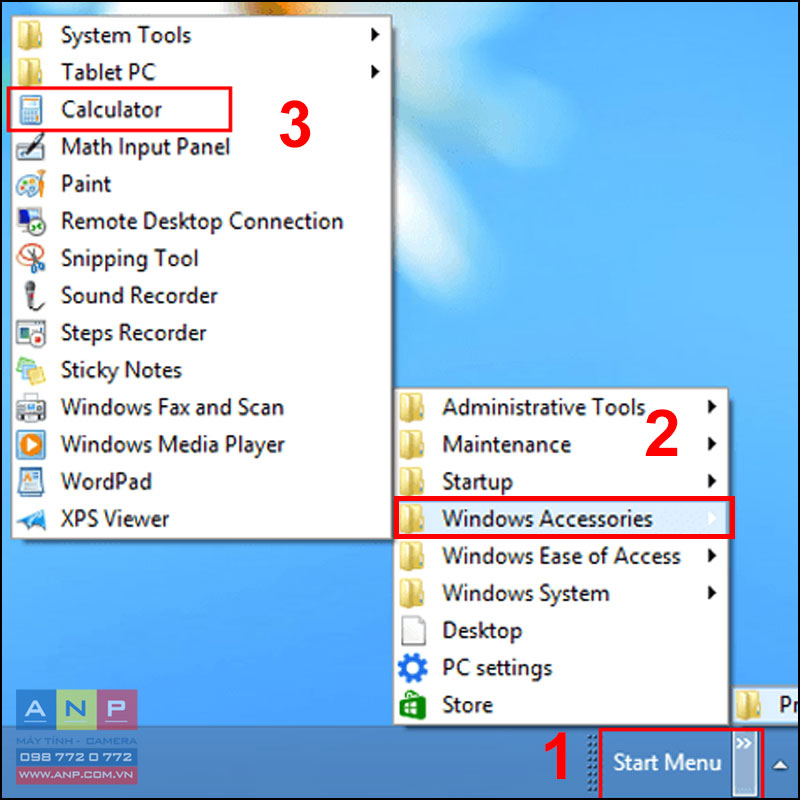
Task: Click the PC settings gear icon
Action: click(x=412, y=668)
